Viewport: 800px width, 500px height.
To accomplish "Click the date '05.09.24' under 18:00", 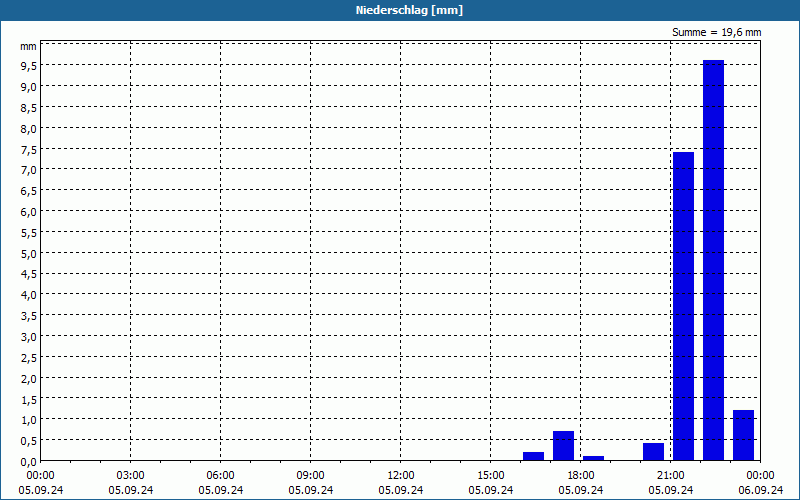I will (x=581, y=490).
